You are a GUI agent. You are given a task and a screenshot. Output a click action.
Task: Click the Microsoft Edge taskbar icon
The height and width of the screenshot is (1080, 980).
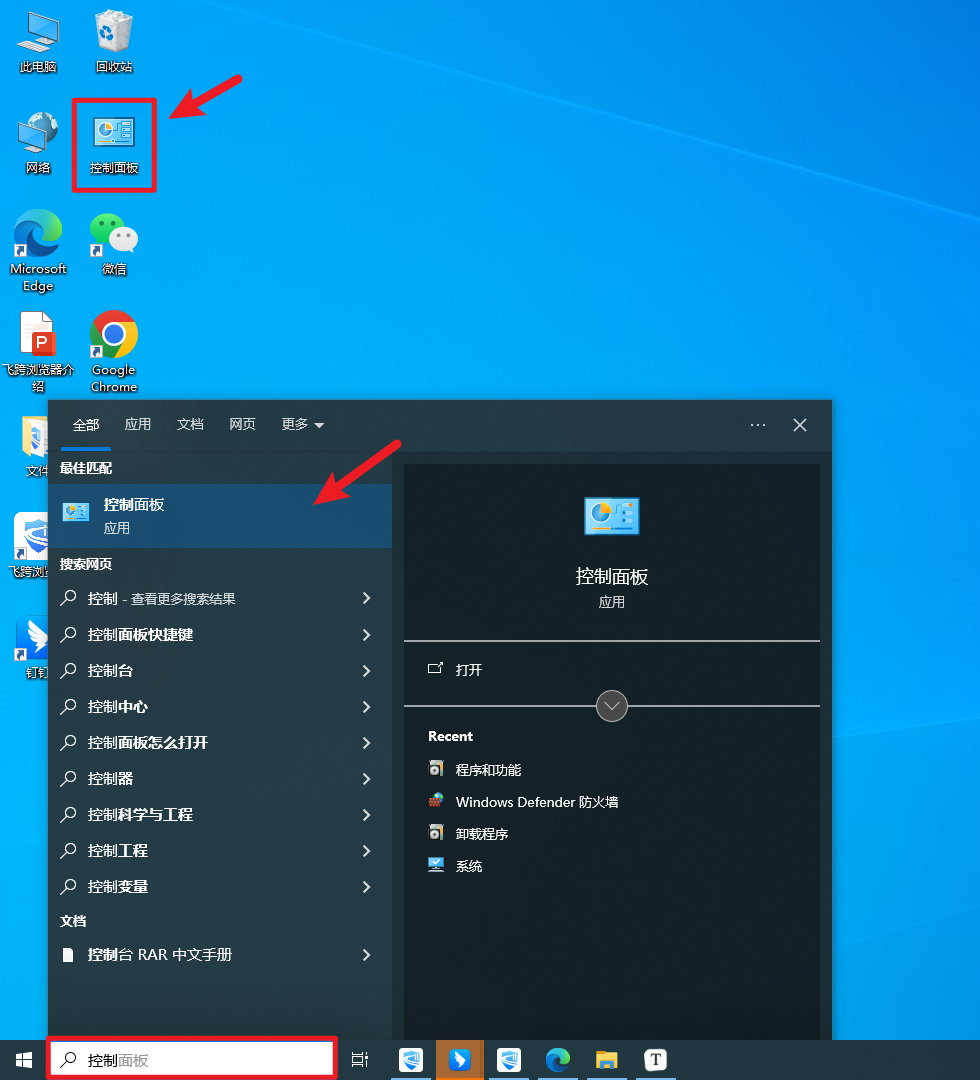[558, 1060]
